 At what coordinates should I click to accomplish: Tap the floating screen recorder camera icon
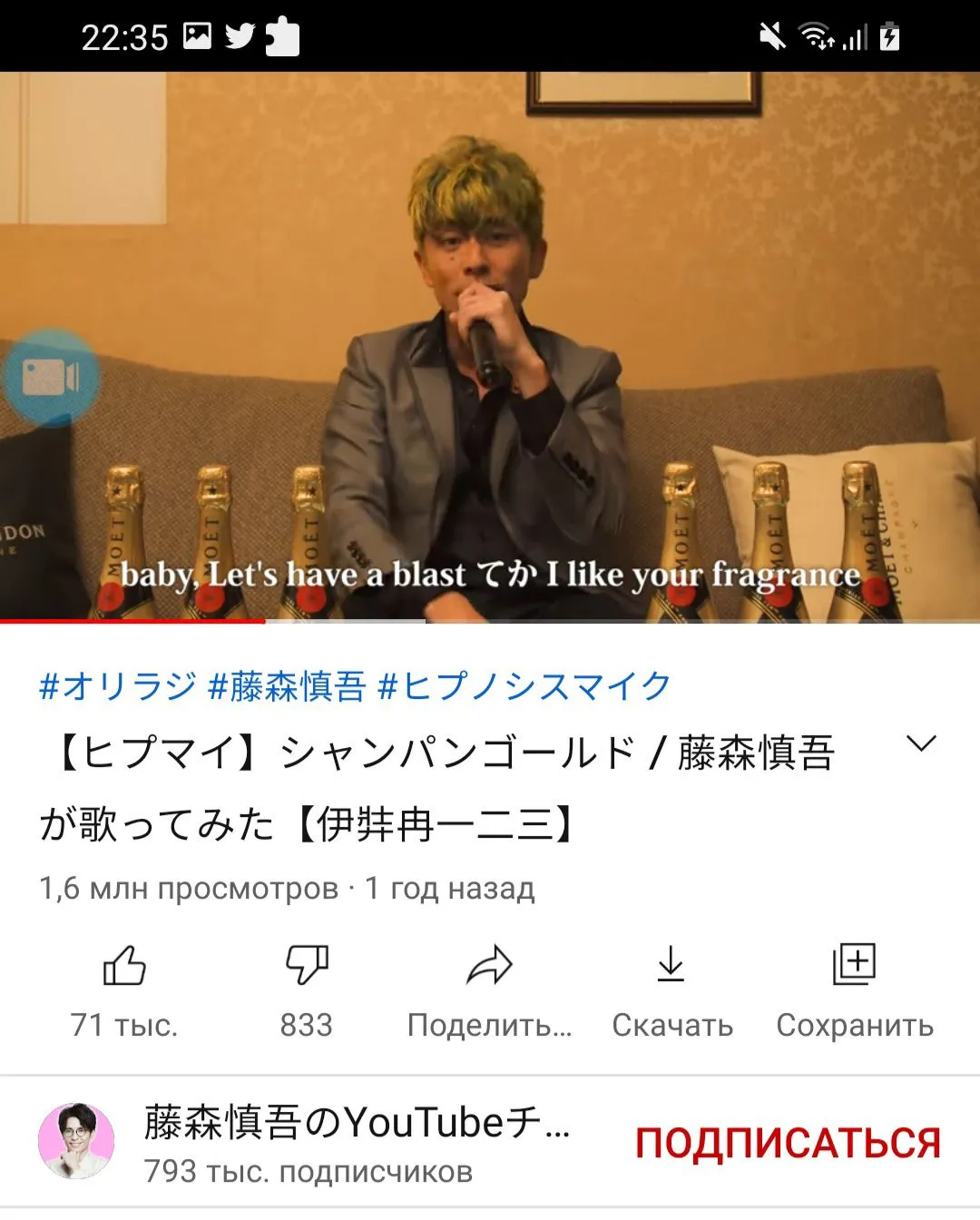pos(51,379)
